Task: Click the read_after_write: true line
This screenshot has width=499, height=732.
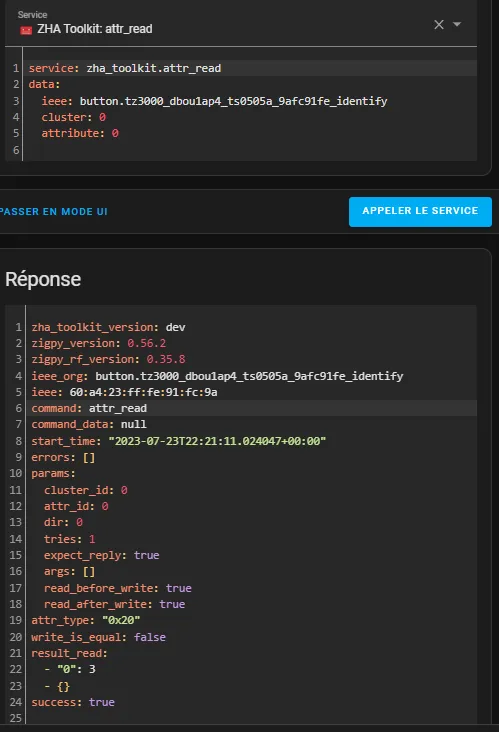Action: coord(114,604)
